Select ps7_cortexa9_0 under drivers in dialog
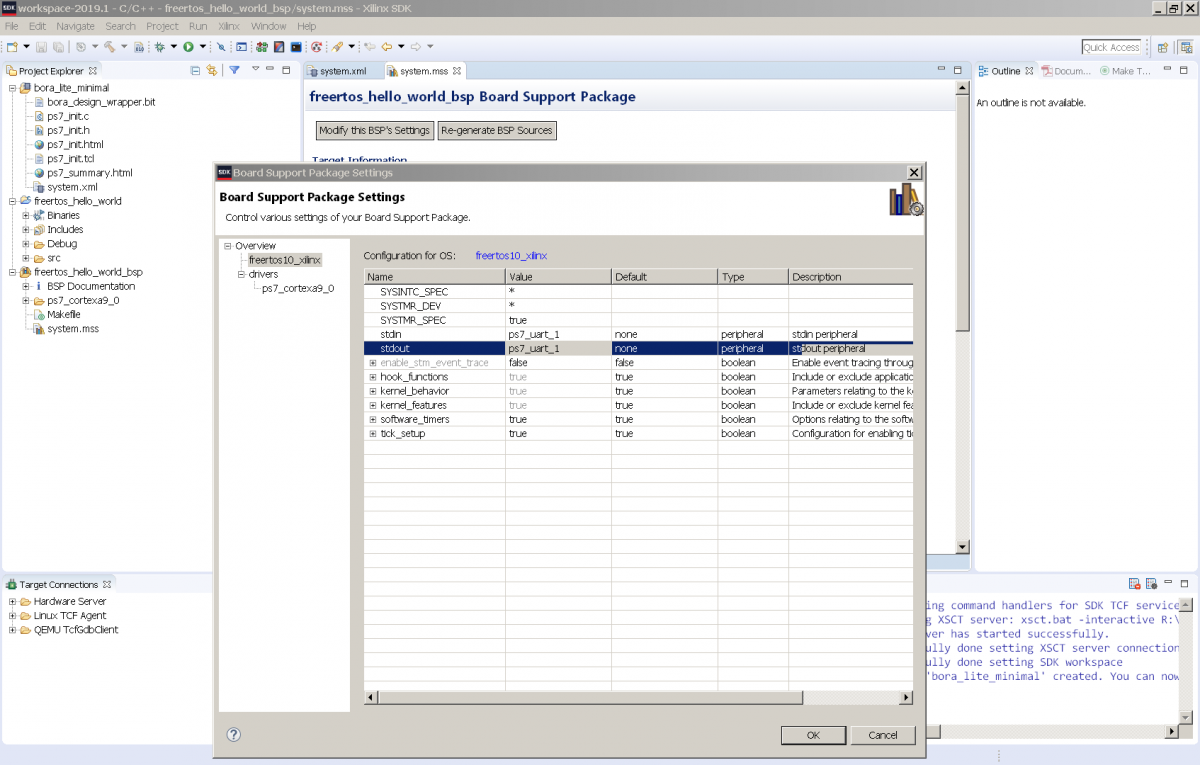 click(x=297, y=288)
